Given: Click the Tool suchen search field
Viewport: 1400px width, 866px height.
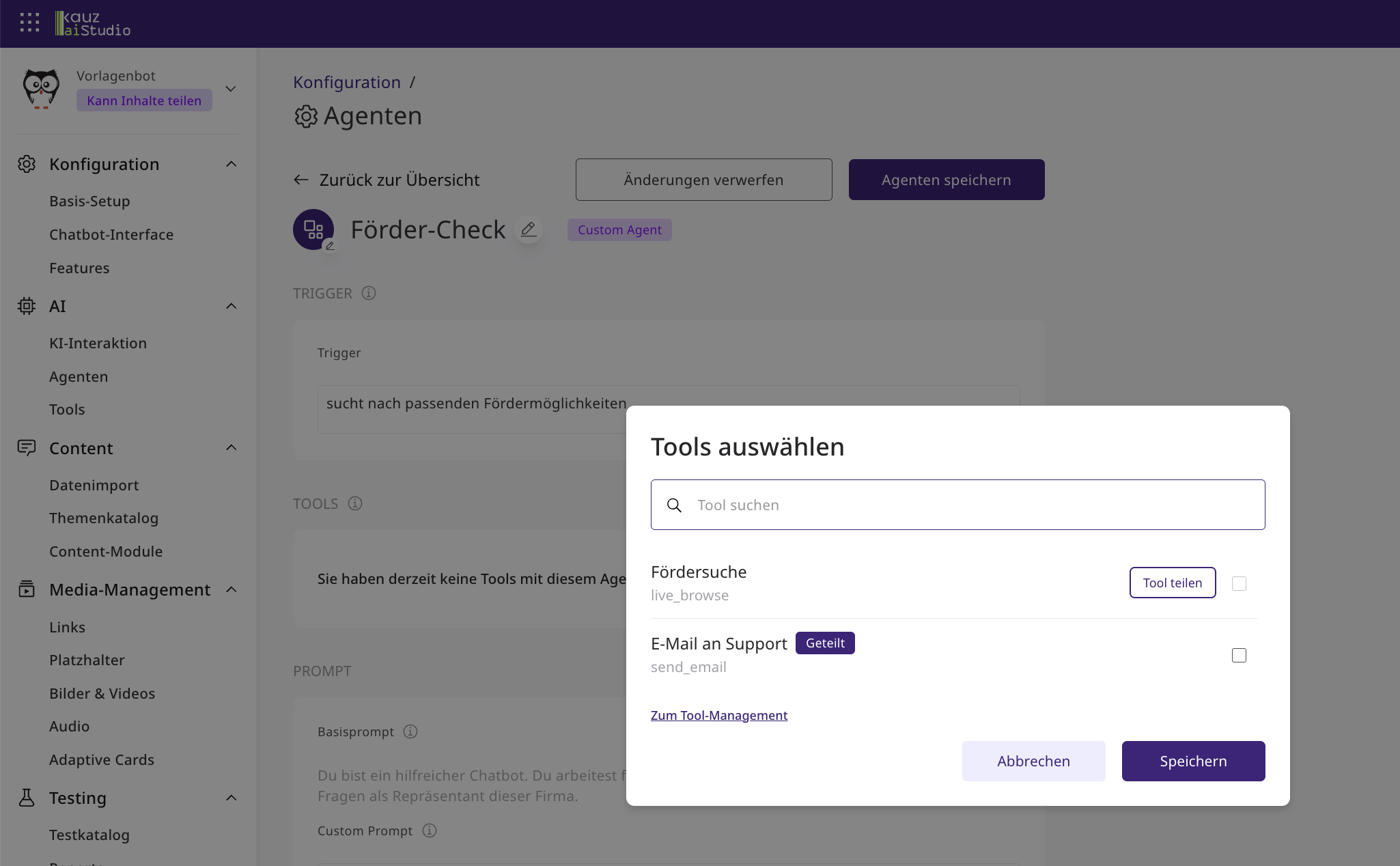Looking at the screenshot, I should [x=957, y=505].
